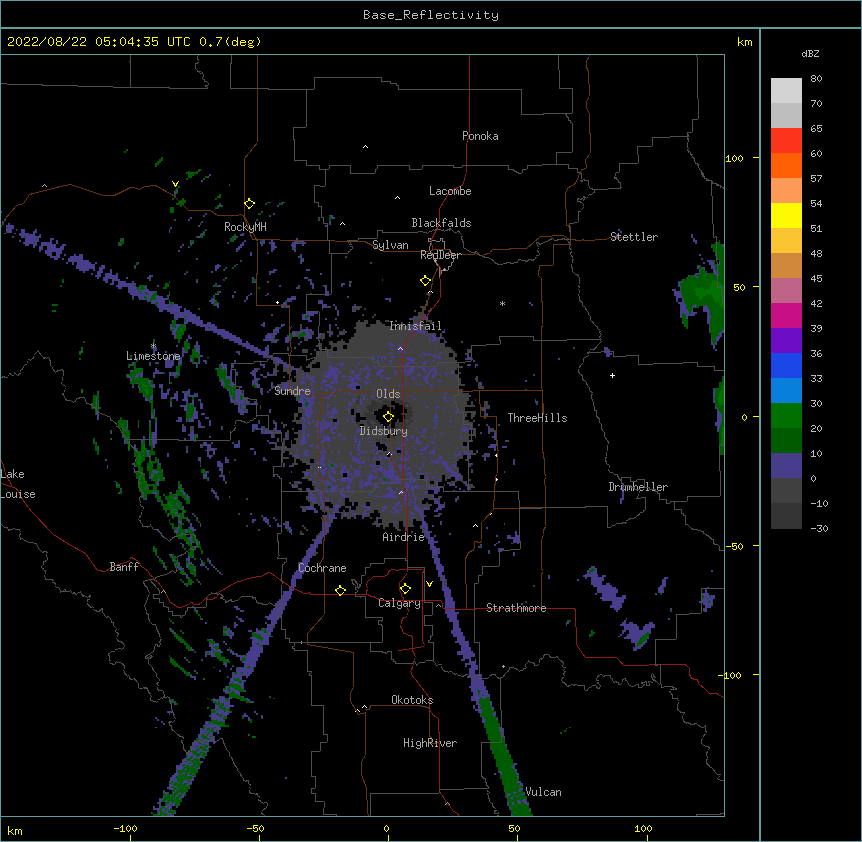Click the yellow diamond marker below Cochrane
Screen dimensions: 862x842
pos(340,590)
